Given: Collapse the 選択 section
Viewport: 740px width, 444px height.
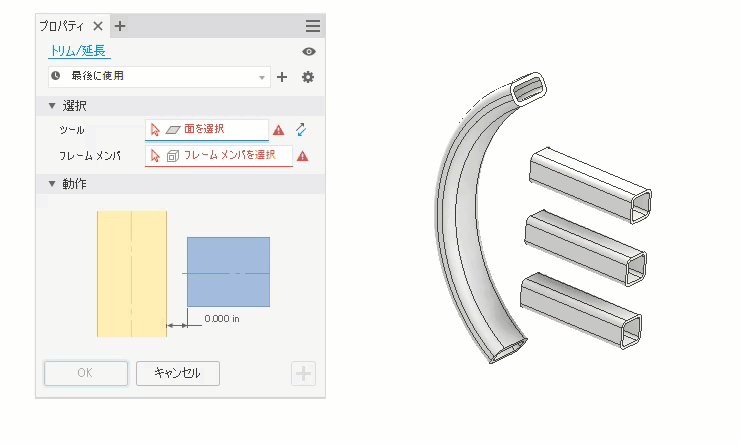Looking at the screenshot, I should tap(52, 106).
